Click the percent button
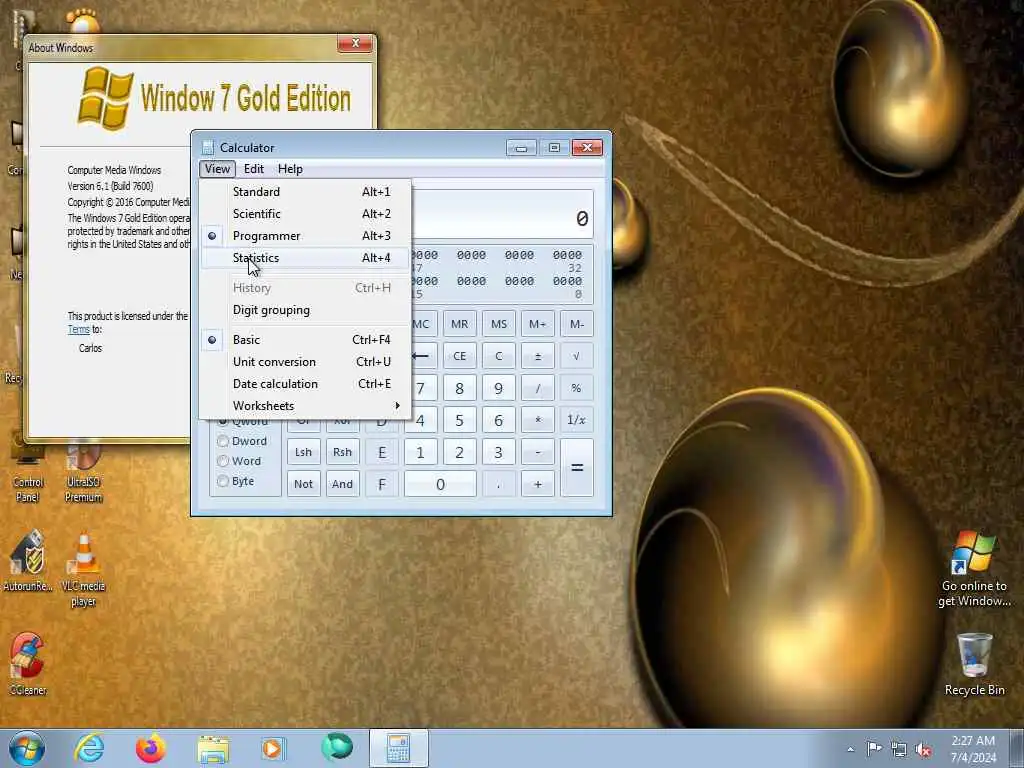The image size is (1024, 768). click(577, 388)
